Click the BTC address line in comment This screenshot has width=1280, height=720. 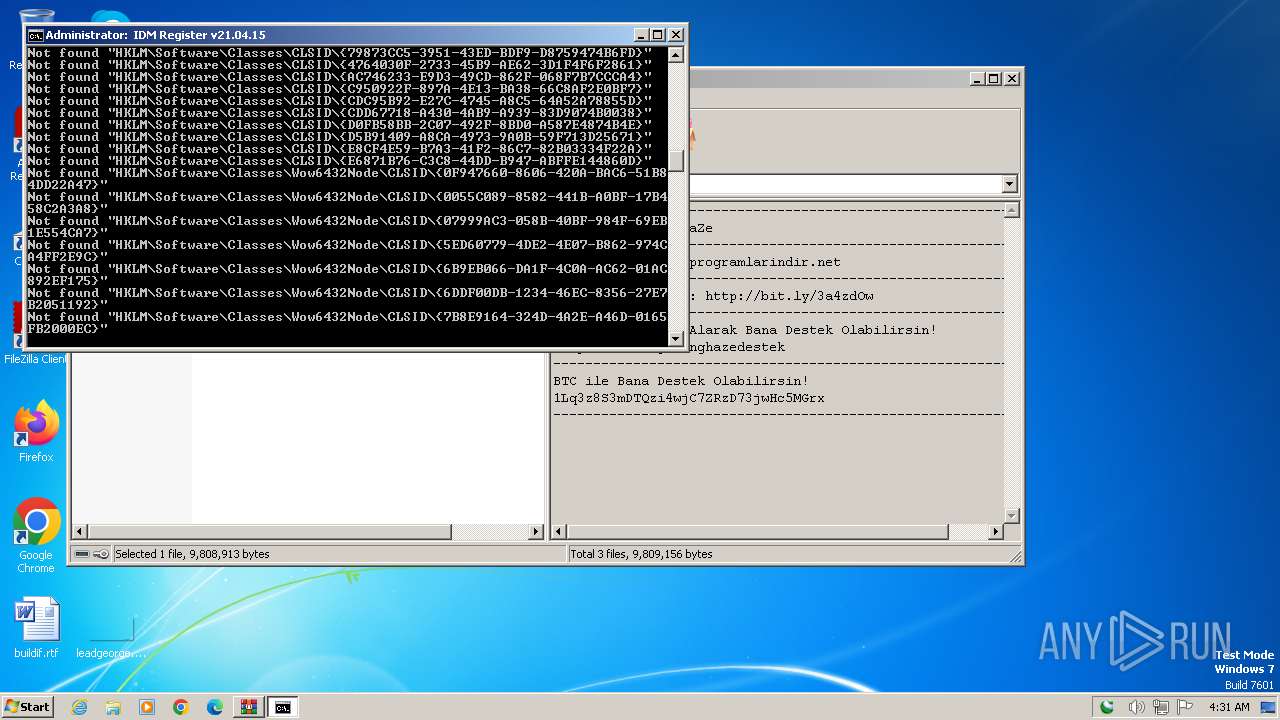689,398
